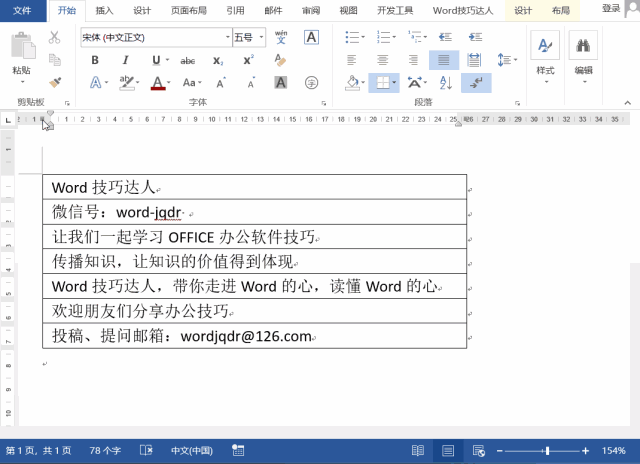
Task: Open Paragraph dialog launcher
Action: coord(517,103)
